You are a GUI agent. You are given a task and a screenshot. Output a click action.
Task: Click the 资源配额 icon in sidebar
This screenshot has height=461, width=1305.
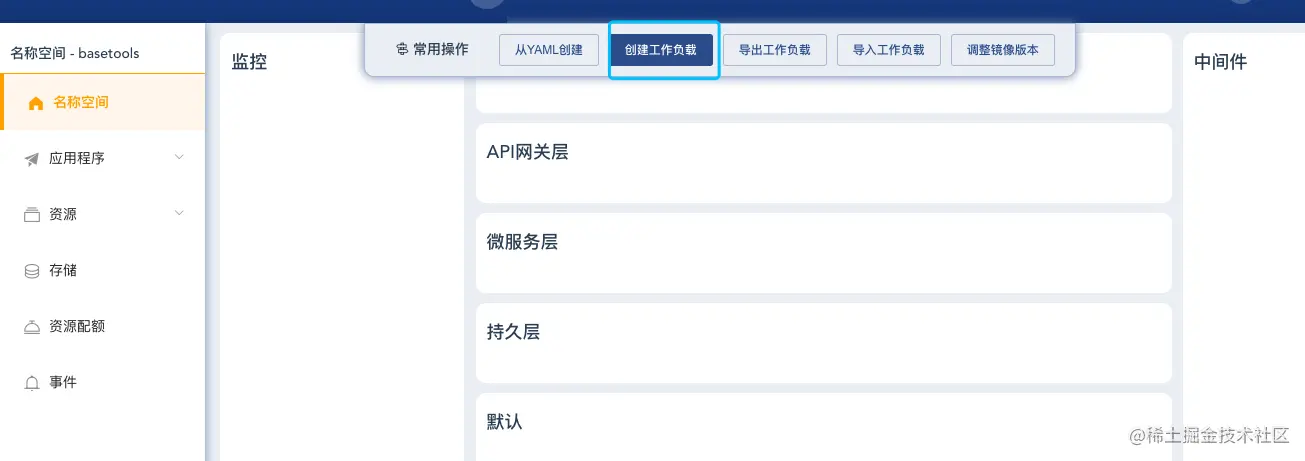(x=31, y=327)
